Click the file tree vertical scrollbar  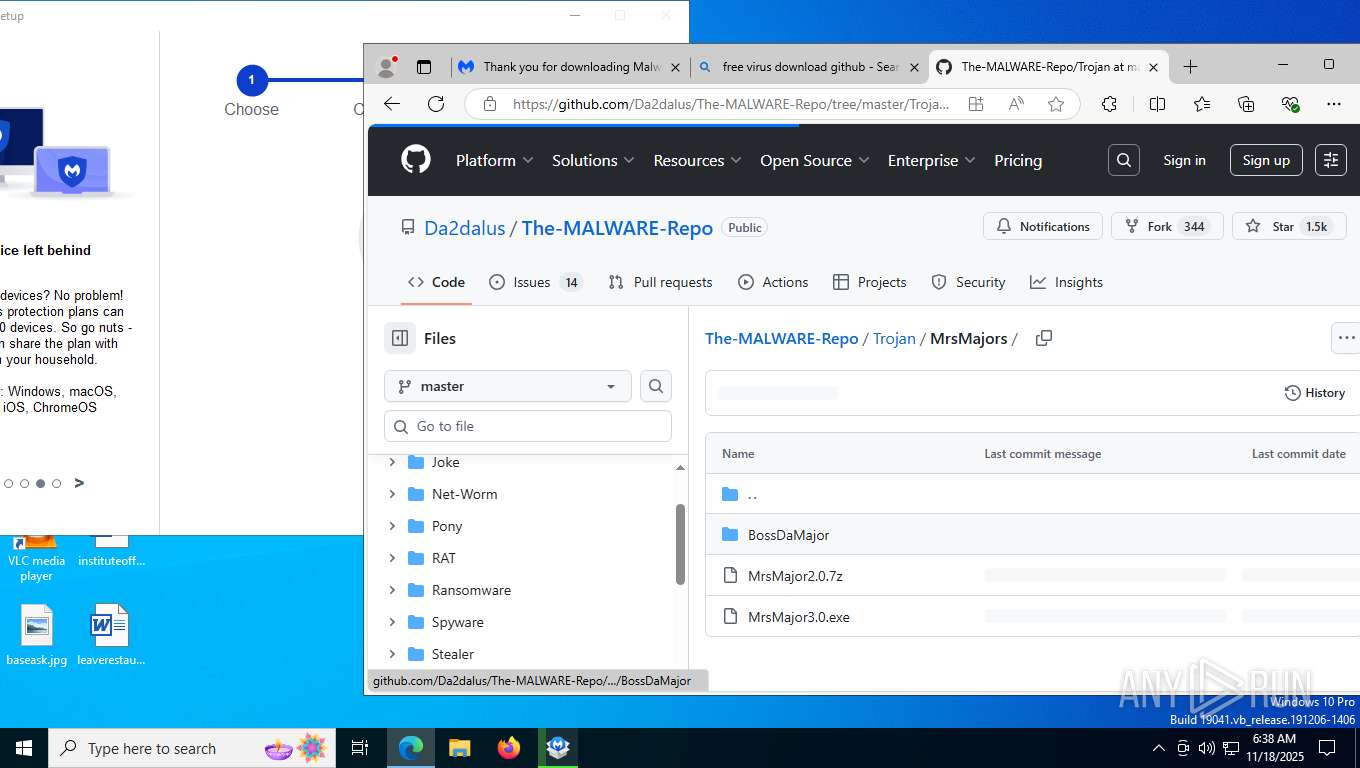click(x=680, y=544)
